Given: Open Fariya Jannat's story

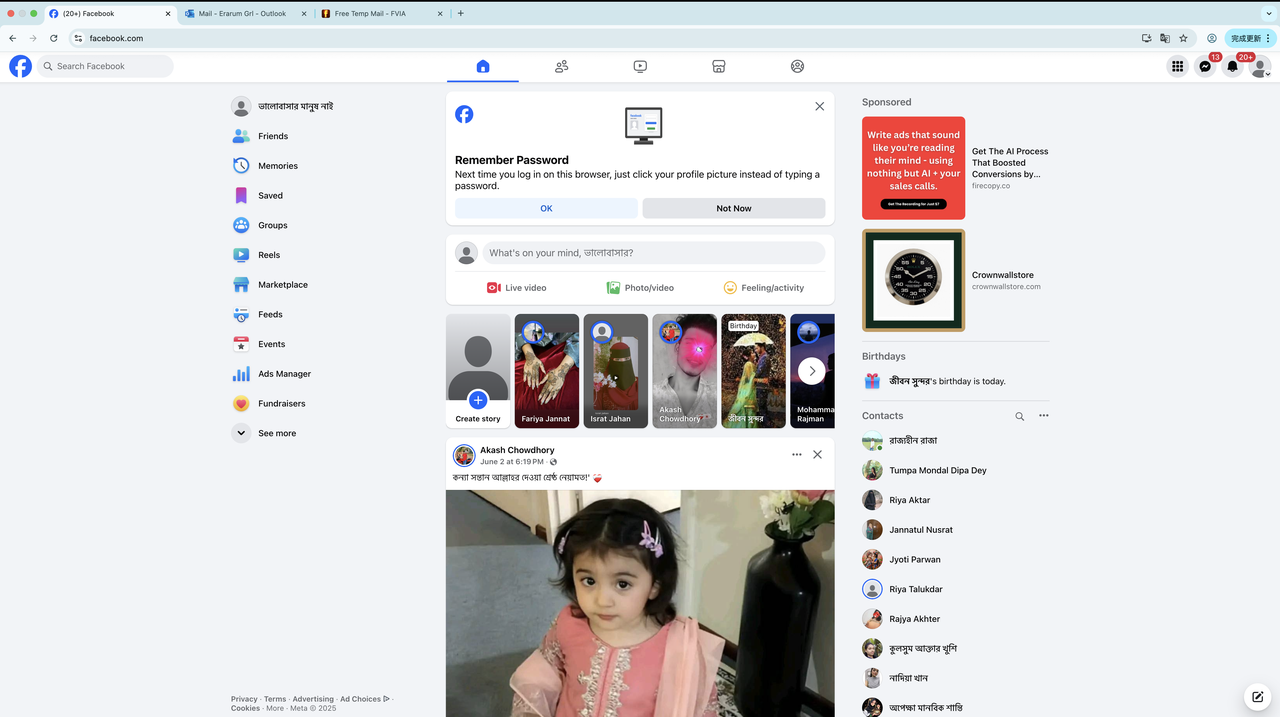Looking at the screenshot, I should [547, 371].
